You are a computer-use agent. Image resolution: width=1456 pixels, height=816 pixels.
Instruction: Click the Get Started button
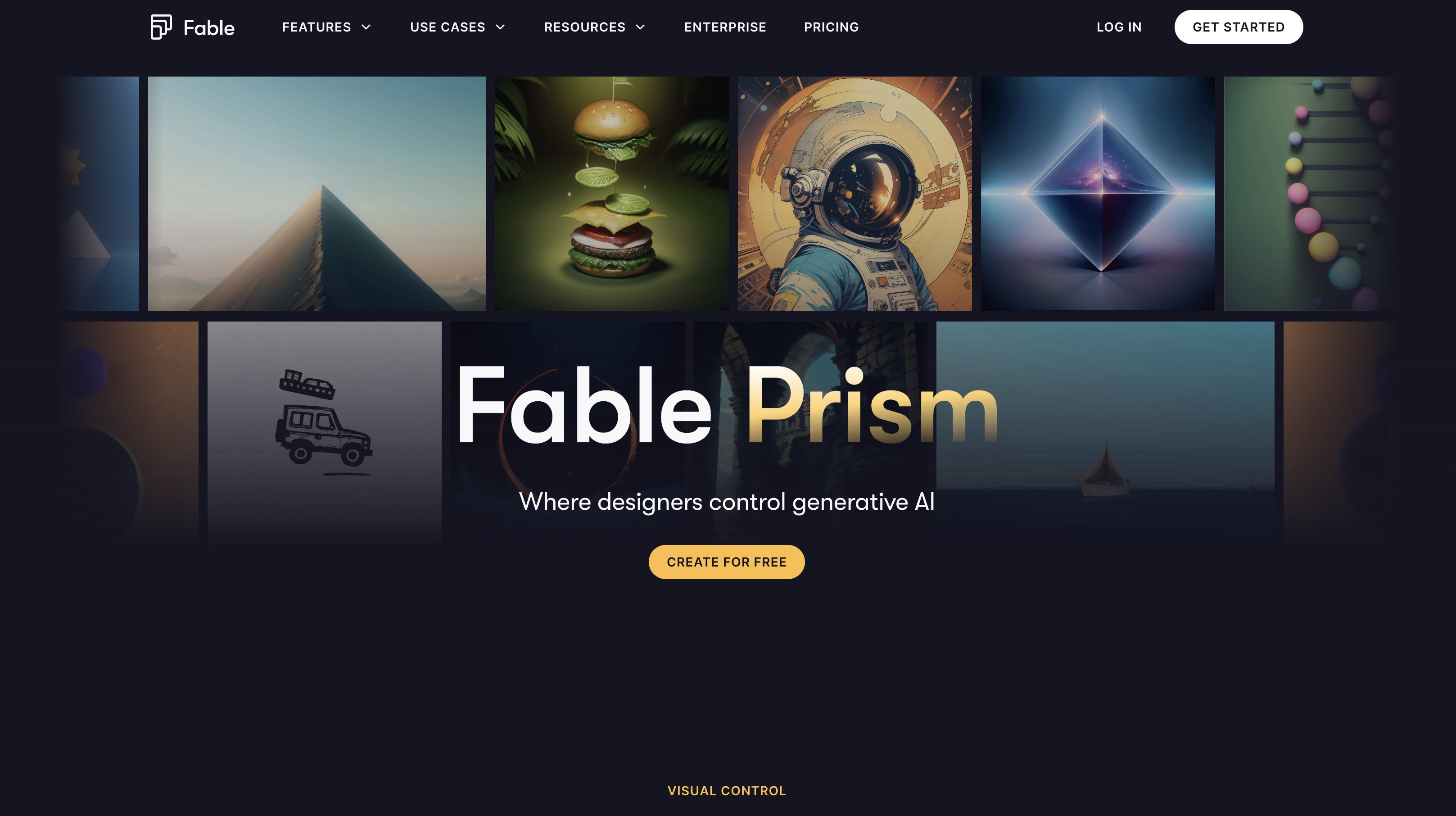[1239, 27]
